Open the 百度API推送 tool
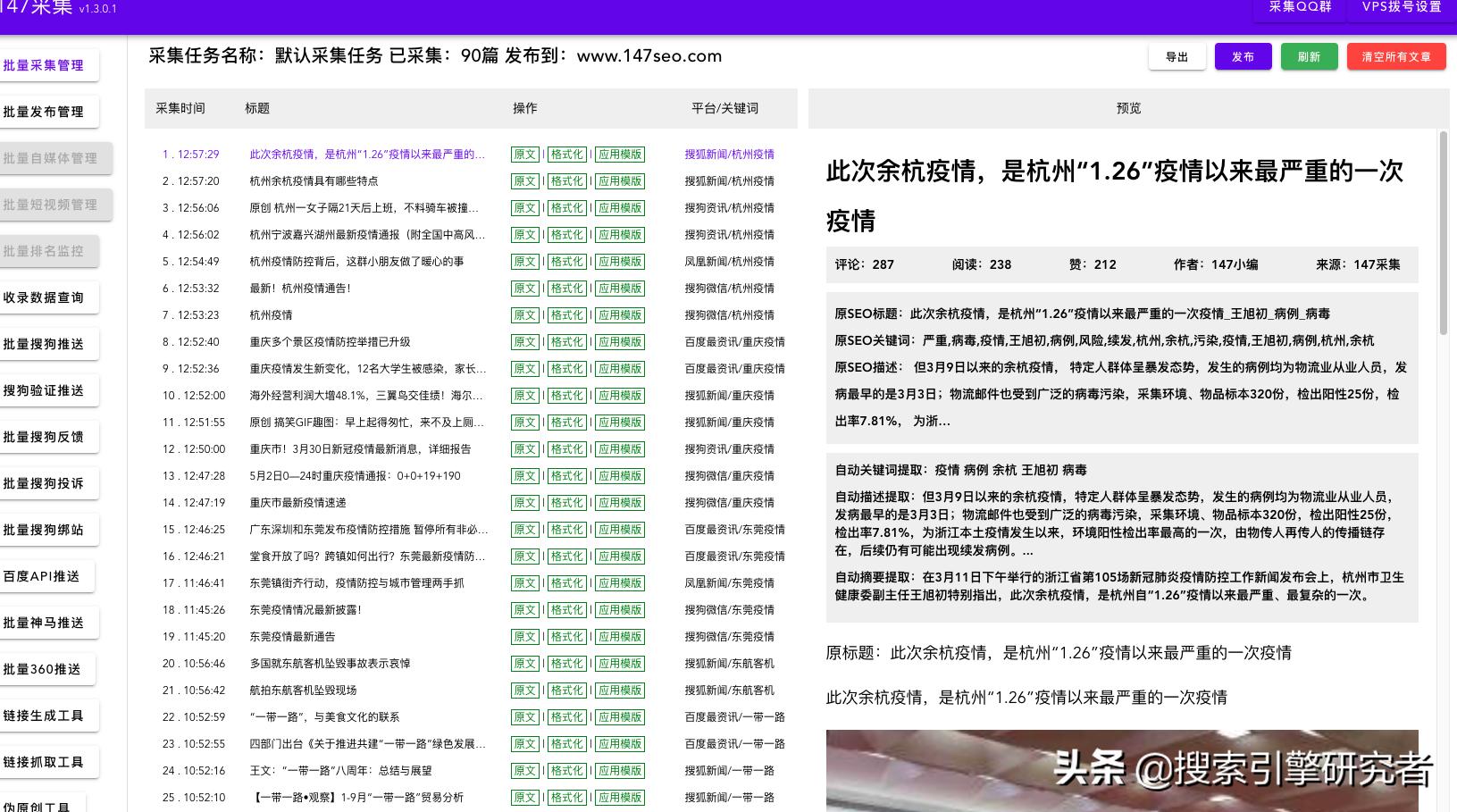The image size is (1457, 812). (49, 576)
